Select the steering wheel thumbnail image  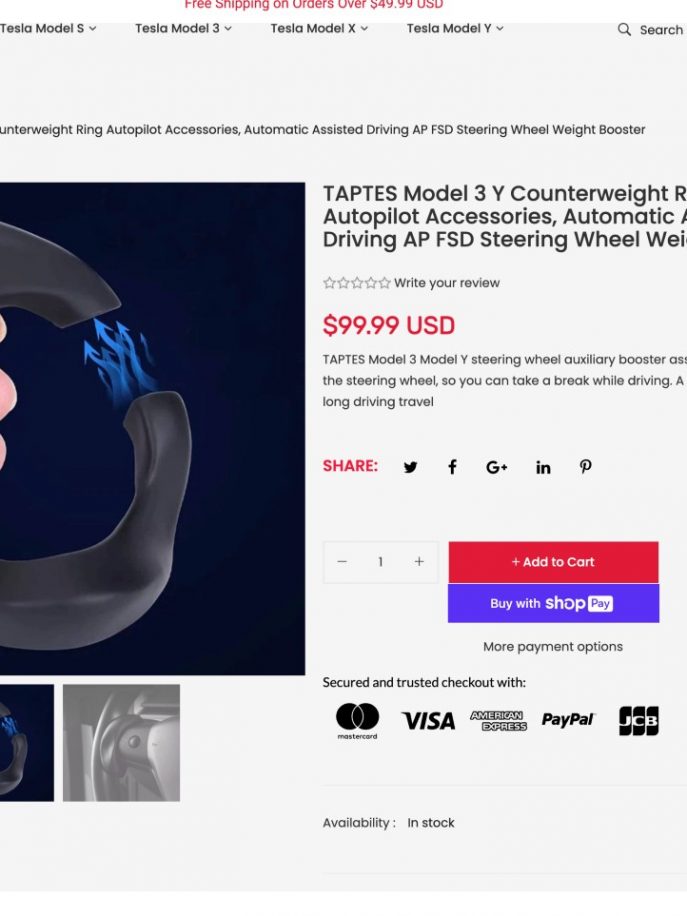[122, 742]
